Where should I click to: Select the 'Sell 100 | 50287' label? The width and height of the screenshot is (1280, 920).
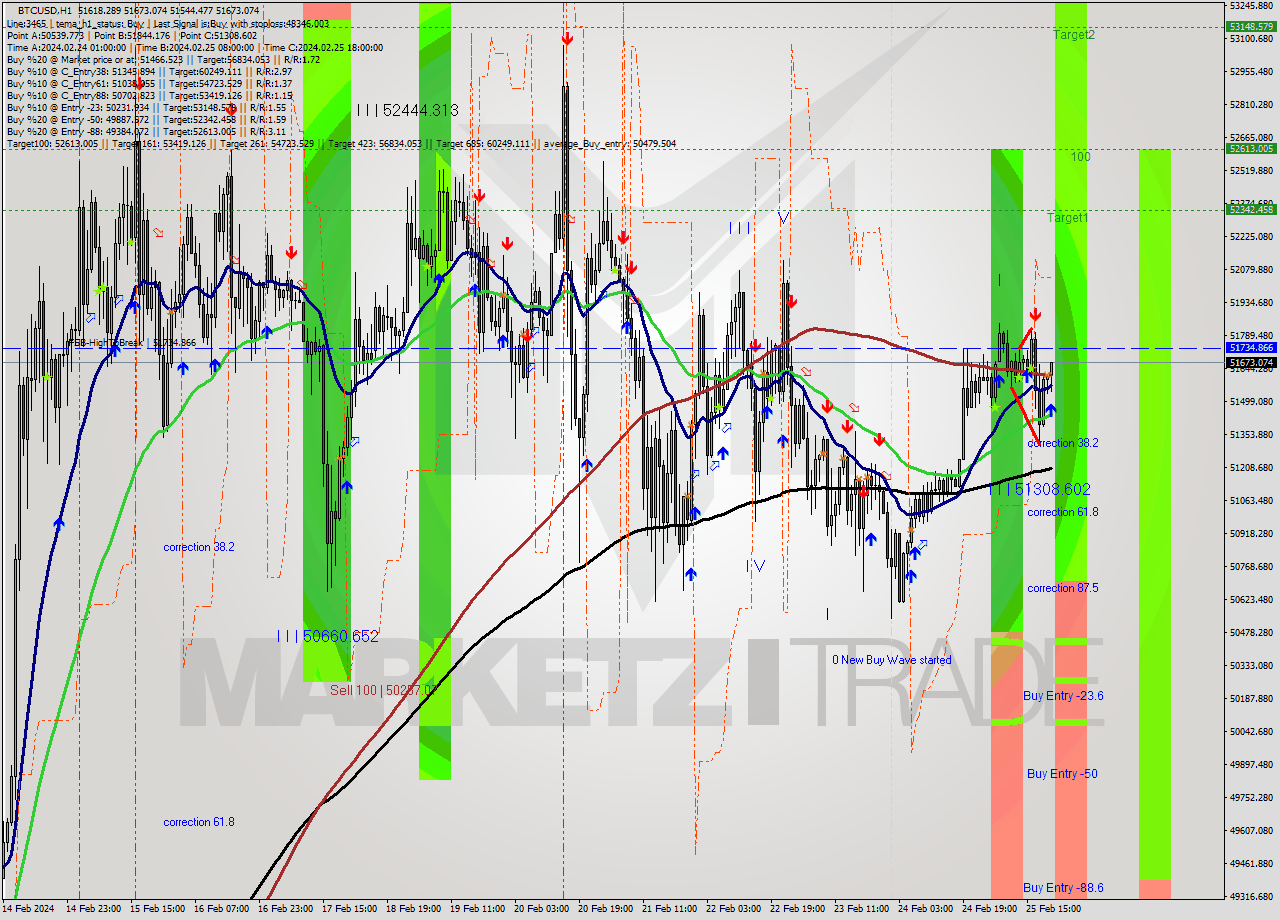tap(383, 690)
